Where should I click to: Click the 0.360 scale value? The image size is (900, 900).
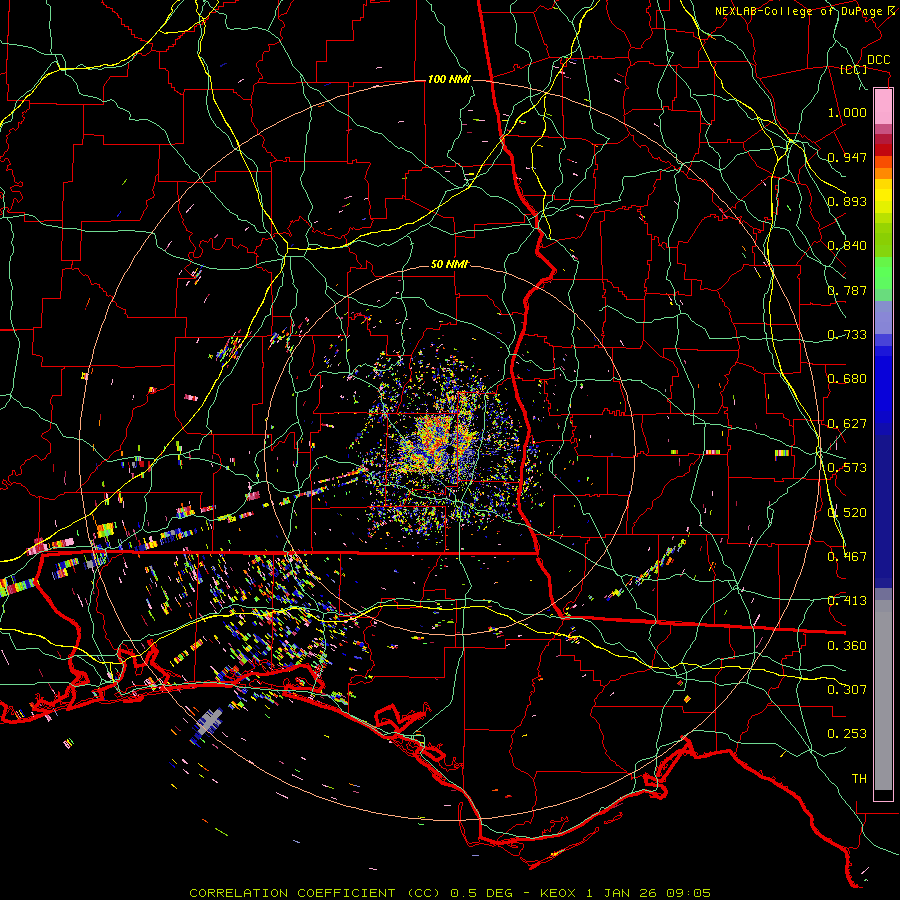point(847,646)
